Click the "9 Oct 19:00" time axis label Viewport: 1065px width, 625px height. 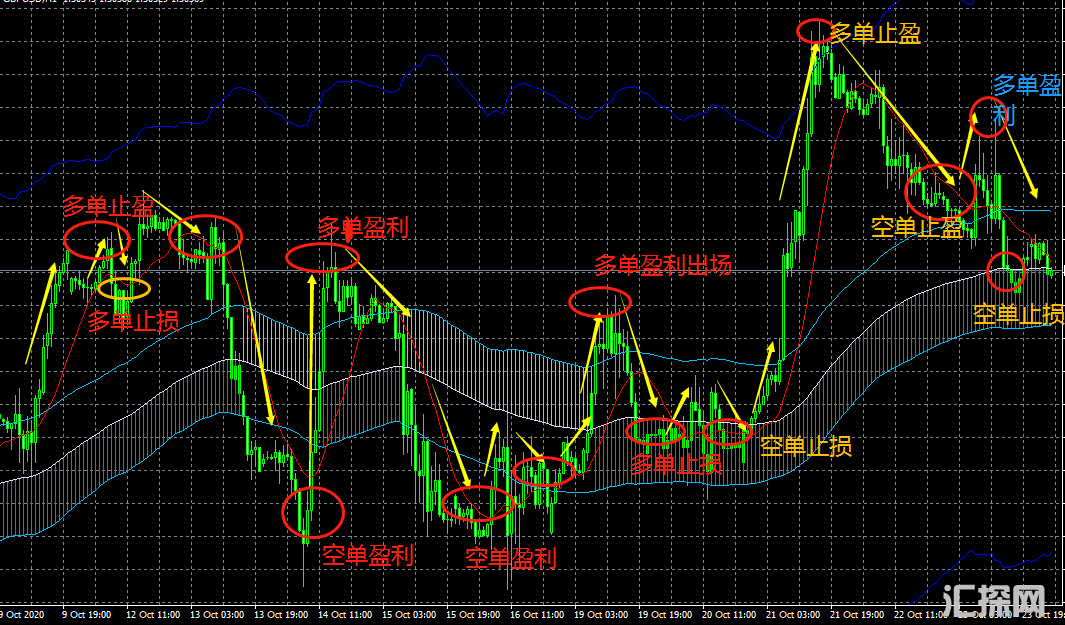88,615
